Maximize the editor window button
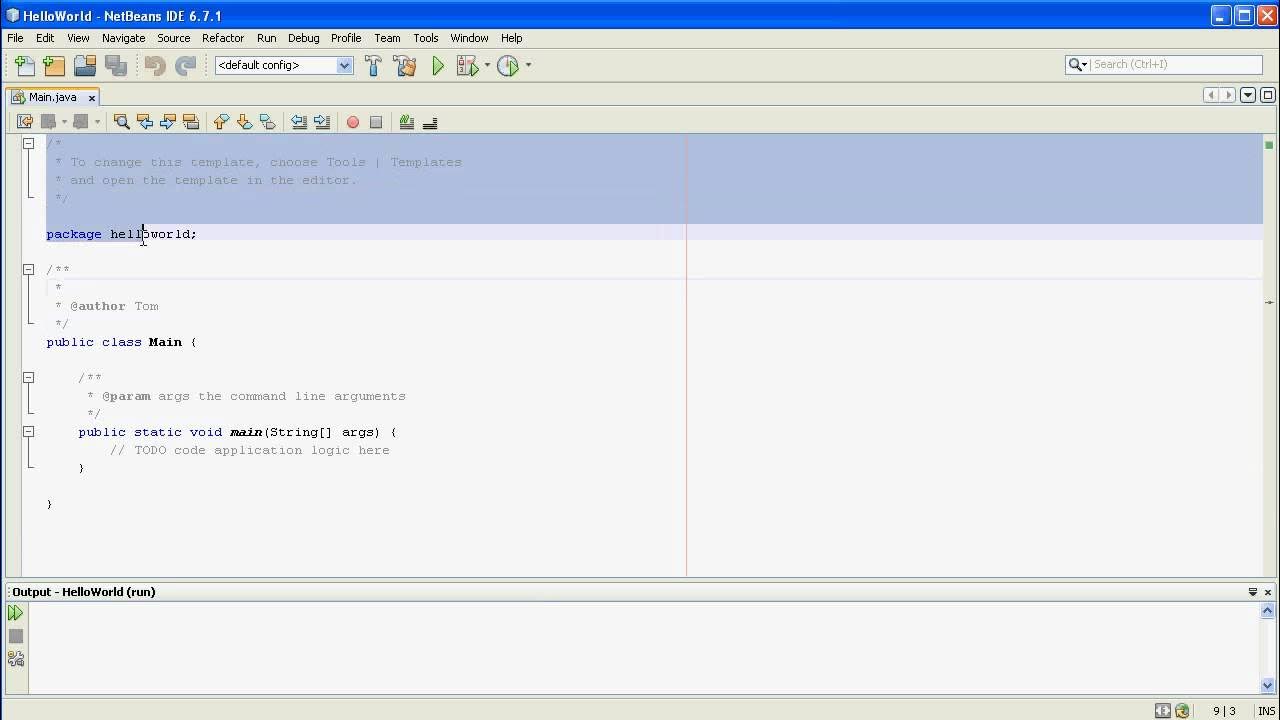Viewport: 1280px width, 720px height. click(1268, 95)
